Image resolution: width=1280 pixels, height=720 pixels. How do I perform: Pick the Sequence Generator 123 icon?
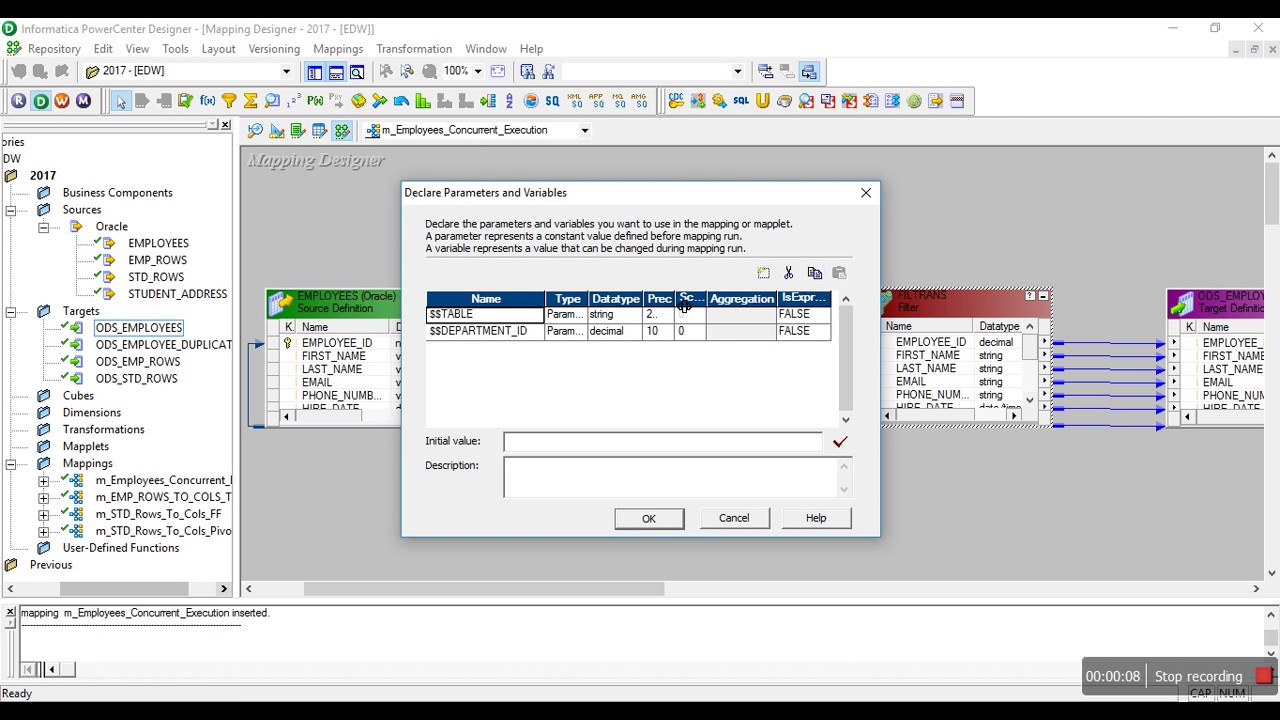pyautogui.click(x=294, y=101)
